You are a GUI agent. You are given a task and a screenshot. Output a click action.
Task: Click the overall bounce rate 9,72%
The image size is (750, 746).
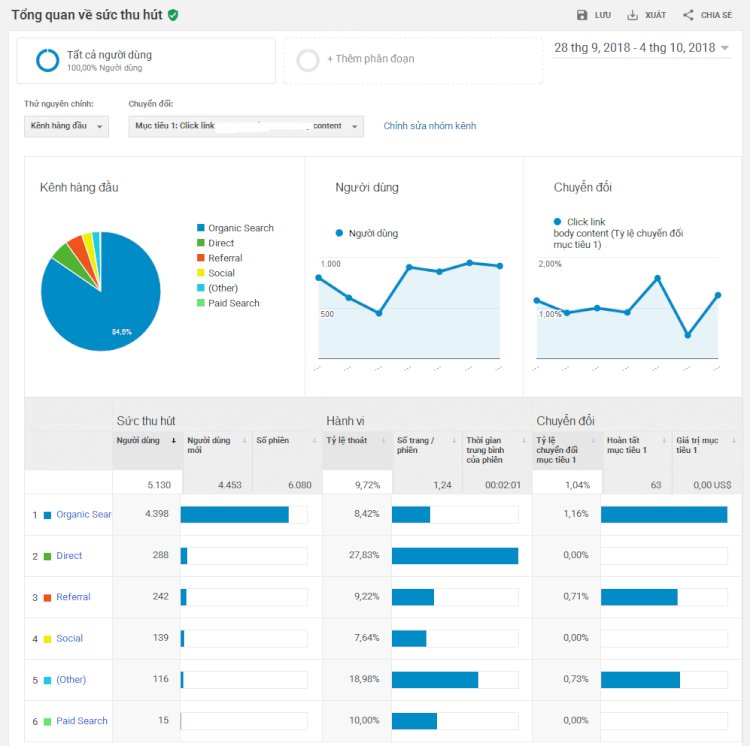click(x=367, y=485)
